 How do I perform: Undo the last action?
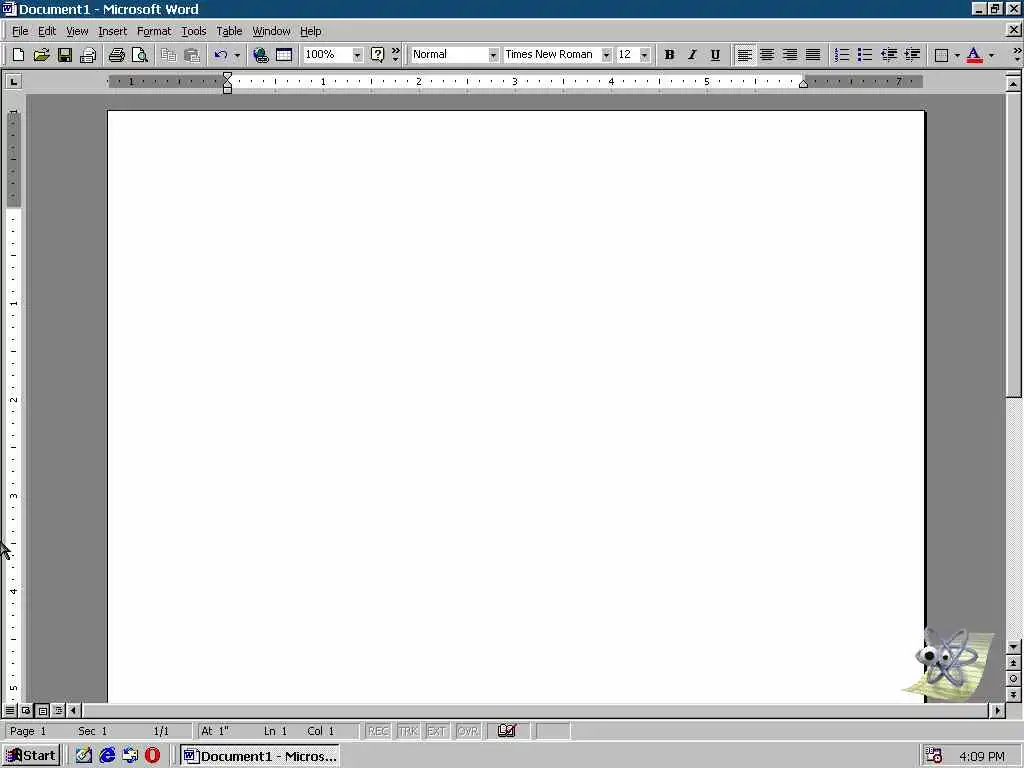[x=221, y=55]
